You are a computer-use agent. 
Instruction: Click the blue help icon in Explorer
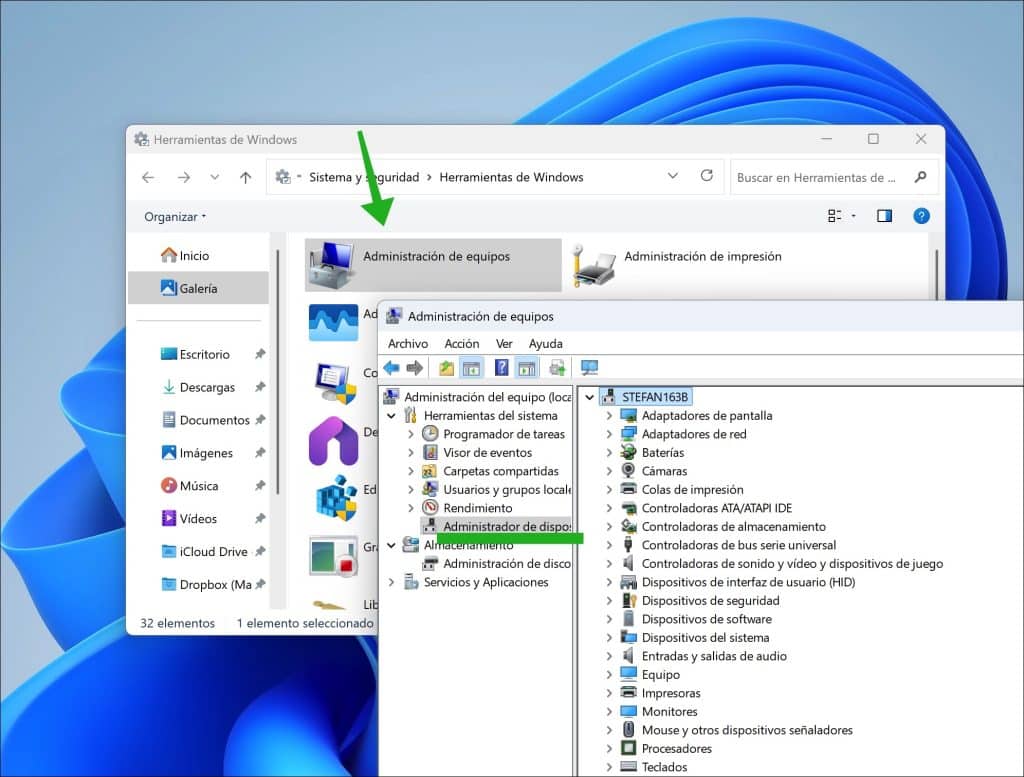921,216
